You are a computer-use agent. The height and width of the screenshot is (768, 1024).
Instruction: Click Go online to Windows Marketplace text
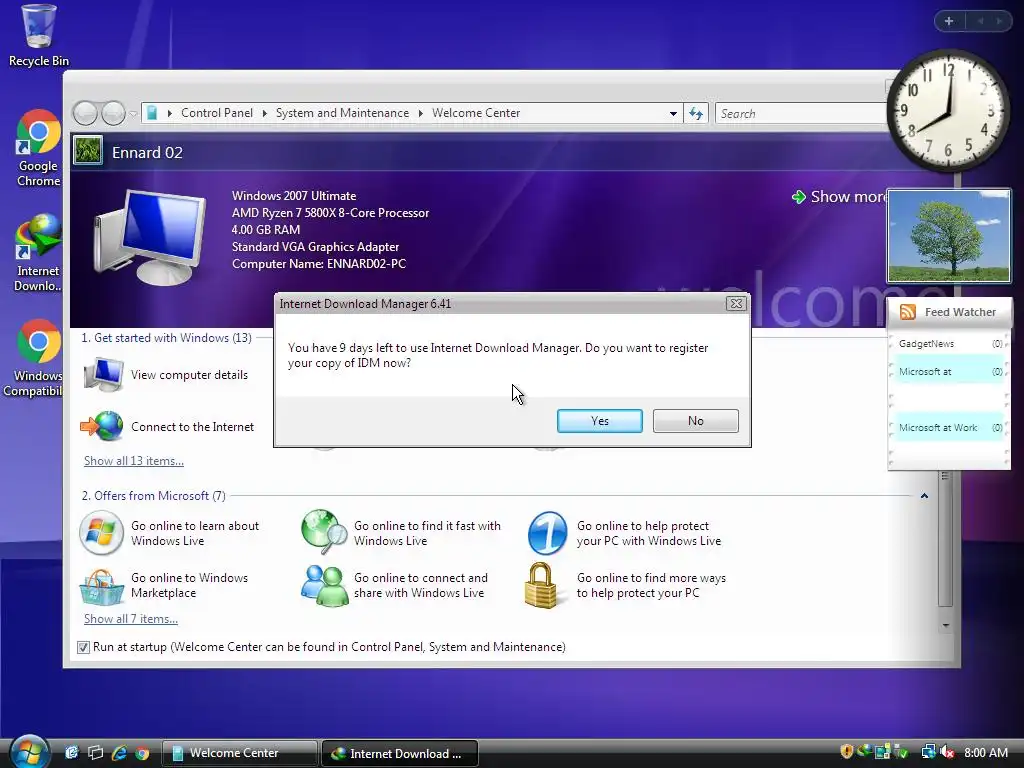189,585
